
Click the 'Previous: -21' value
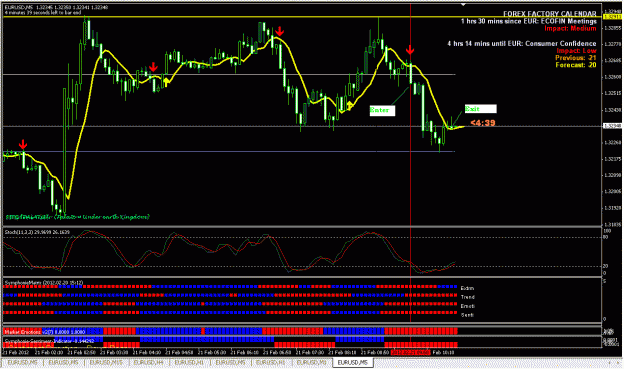(x=576, y=58)
